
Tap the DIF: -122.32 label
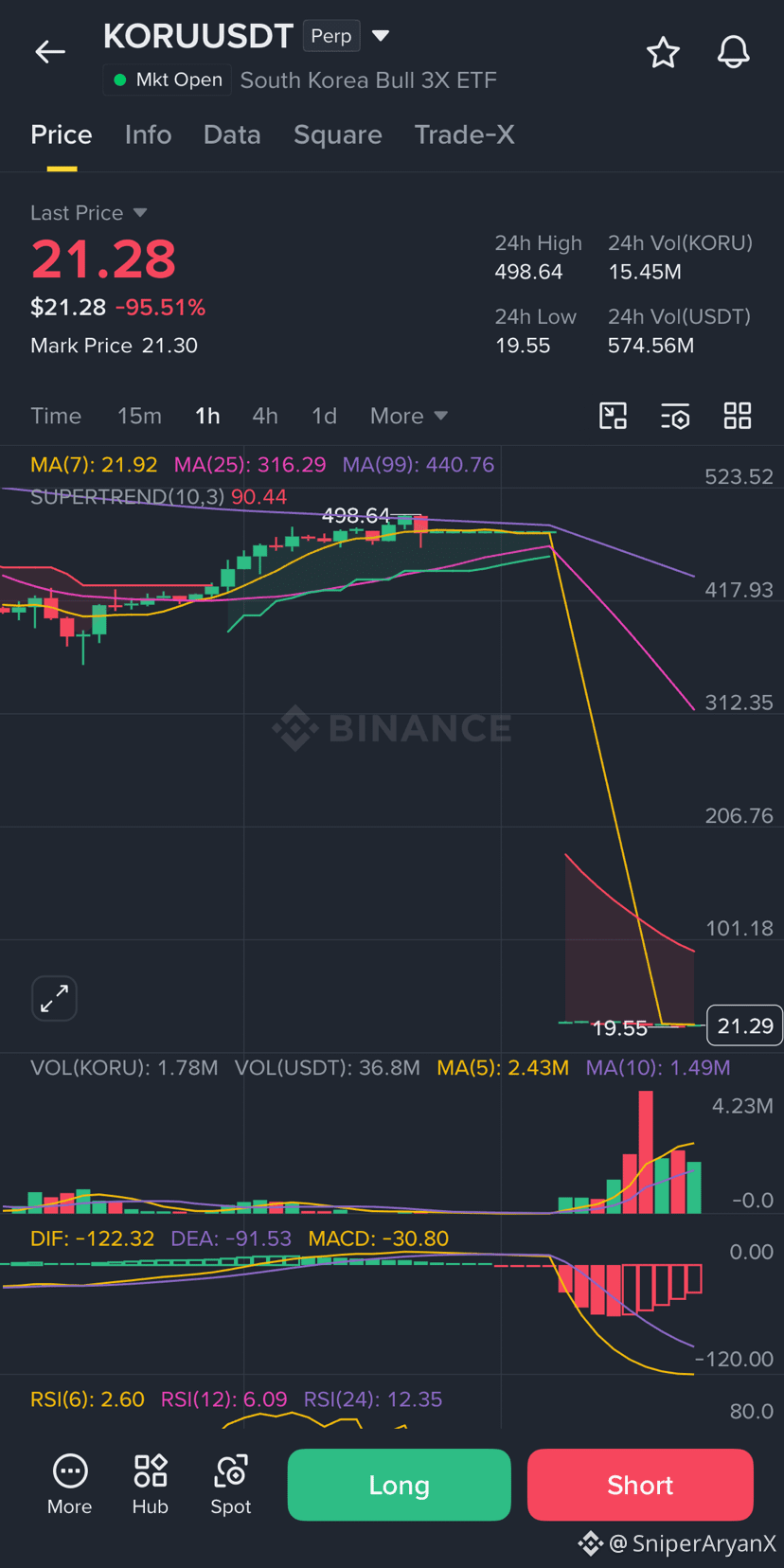(92, 1238)
